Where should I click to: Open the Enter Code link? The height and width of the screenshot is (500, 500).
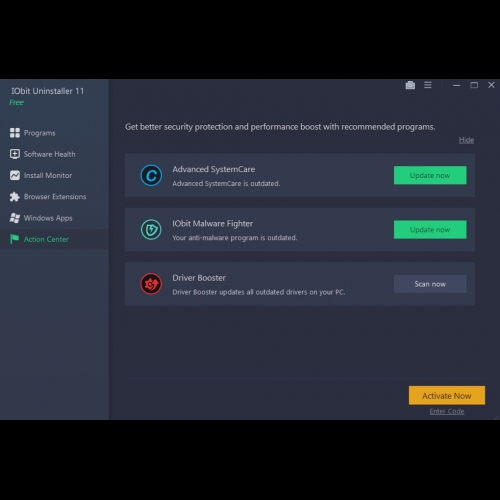447,411
